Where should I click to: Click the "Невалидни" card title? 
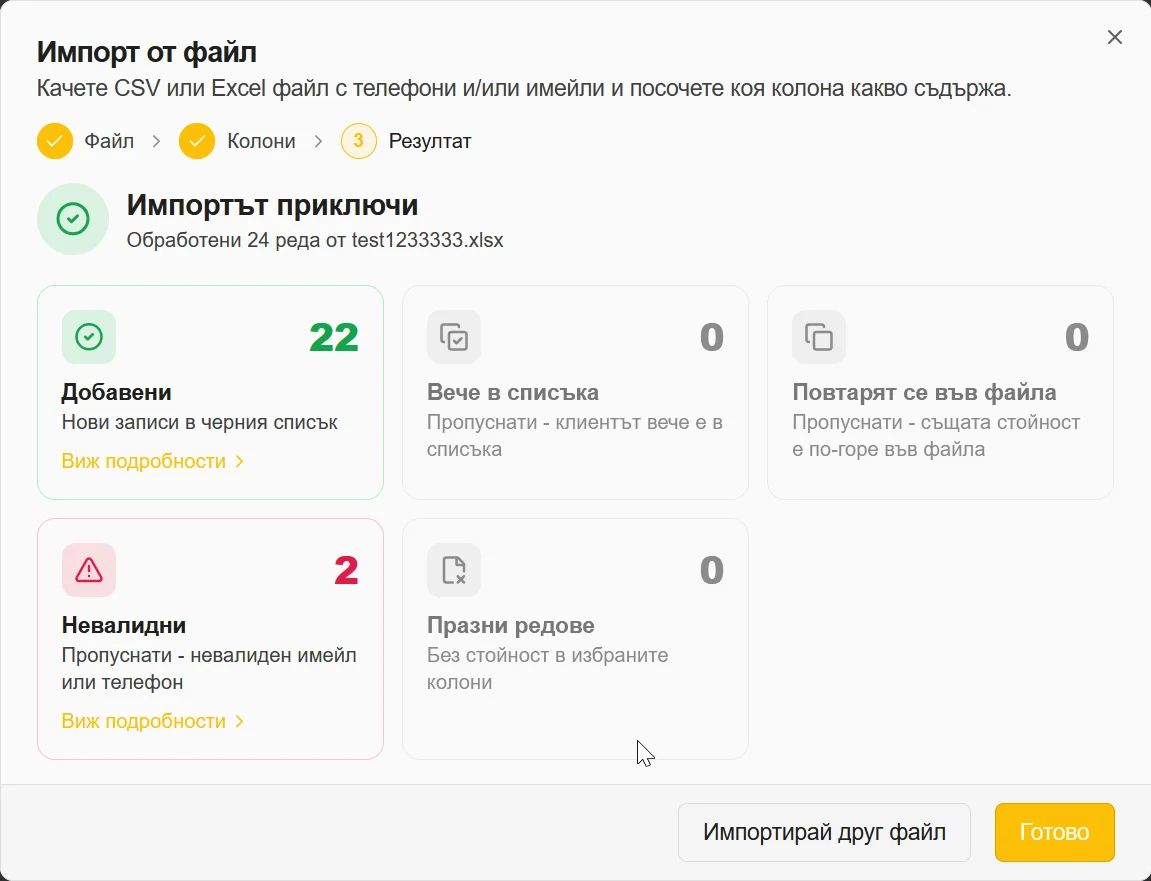[124, 626]
